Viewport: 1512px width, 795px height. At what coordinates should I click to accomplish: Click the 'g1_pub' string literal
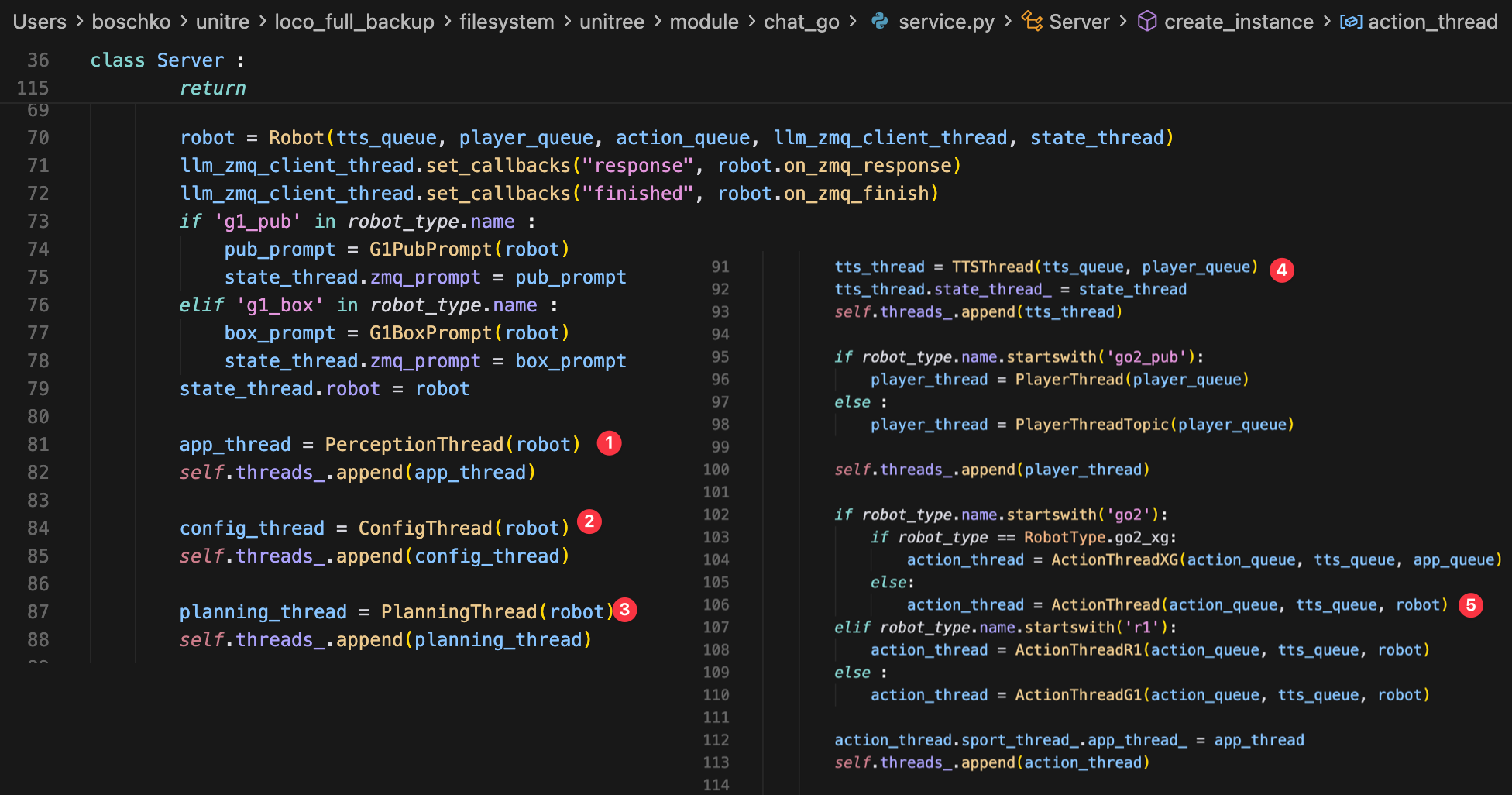click(257, 222)
